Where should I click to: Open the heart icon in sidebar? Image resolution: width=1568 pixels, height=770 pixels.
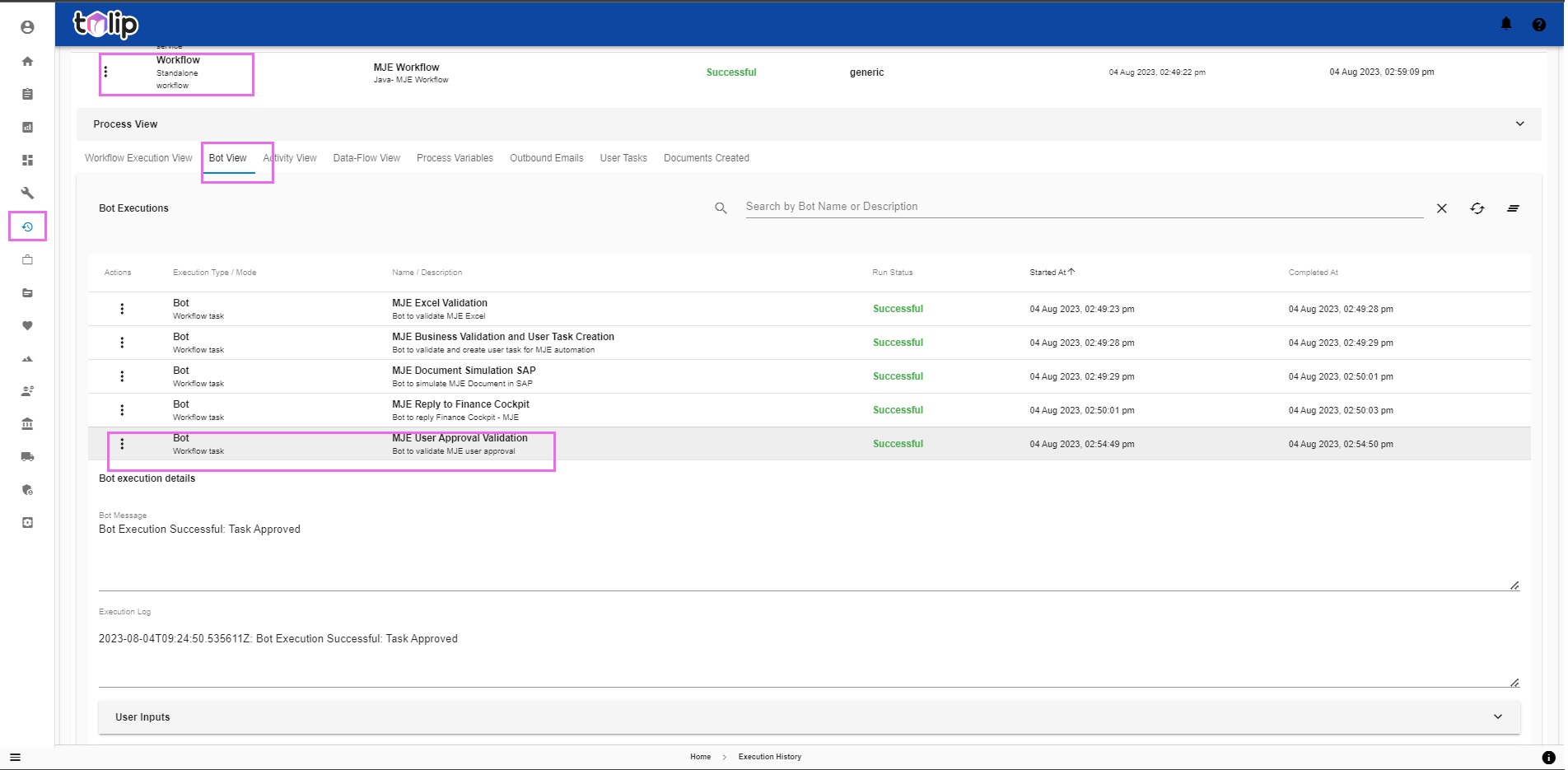[x=27, y=325]
